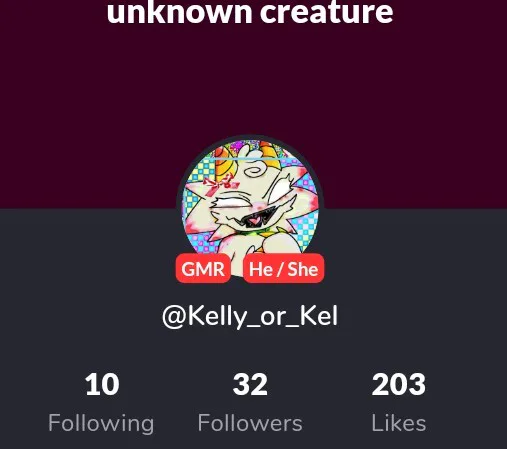Viewport: 507px width, 449px height.
Task: Click the 'unknown creature' display name
Action: tap(250, 12)
